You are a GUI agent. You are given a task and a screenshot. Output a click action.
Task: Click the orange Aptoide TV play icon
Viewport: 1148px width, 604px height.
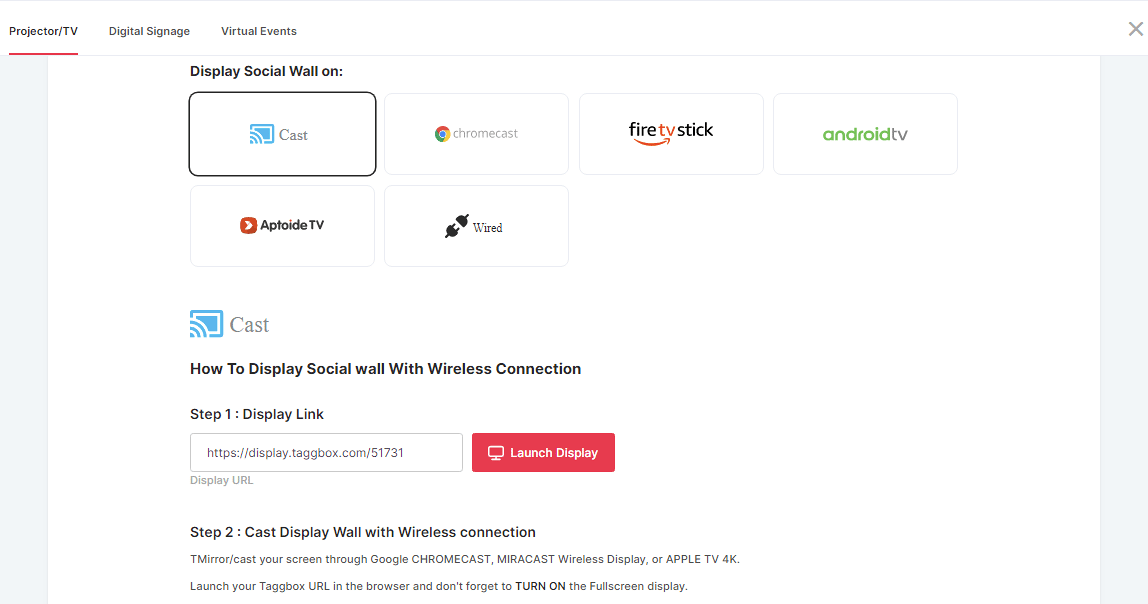click(x=248, y=226)
